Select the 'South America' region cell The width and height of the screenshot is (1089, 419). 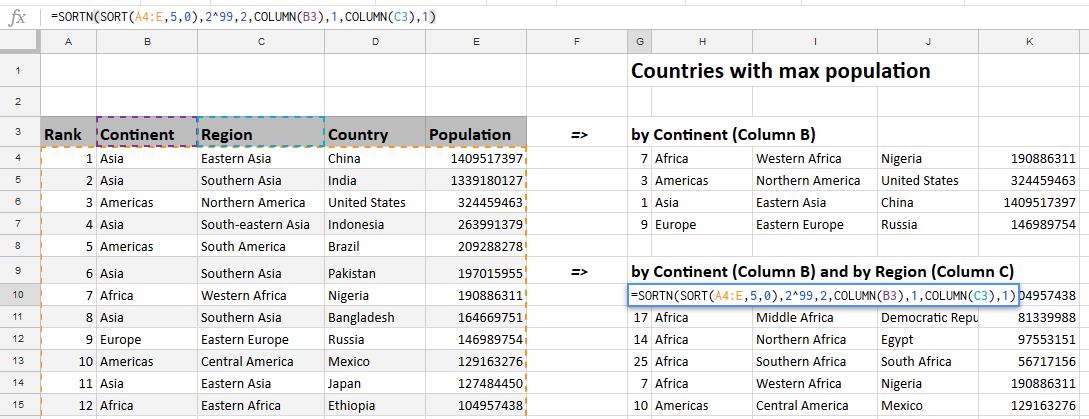[x=260, y=247]
